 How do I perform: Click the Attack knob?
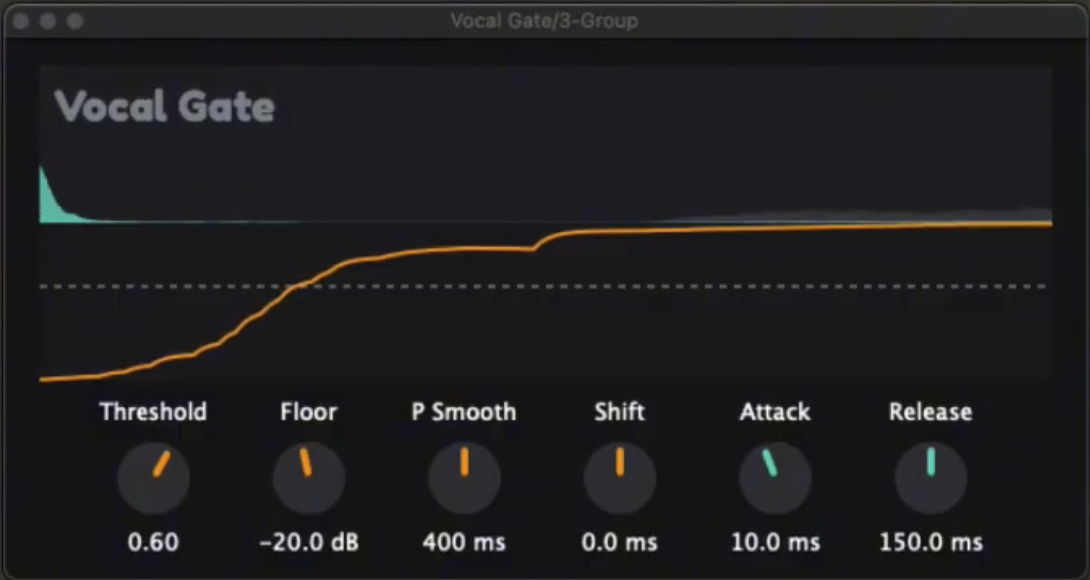[775, 478]
